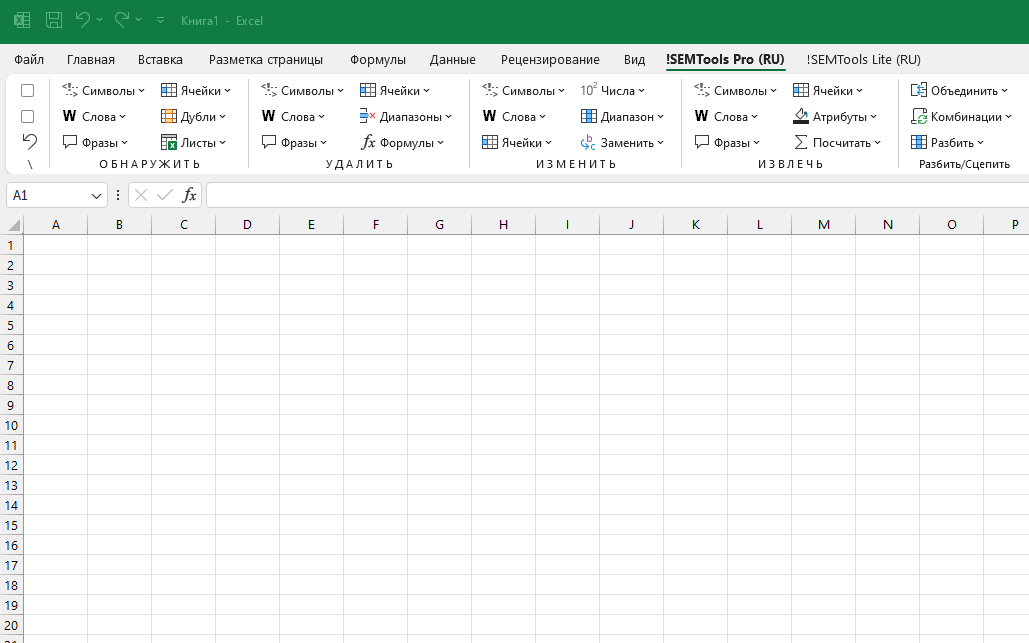Open Атрибуты in the ИЗВЛЕЧЬ group
The image size is (1029, 643).
835,117
